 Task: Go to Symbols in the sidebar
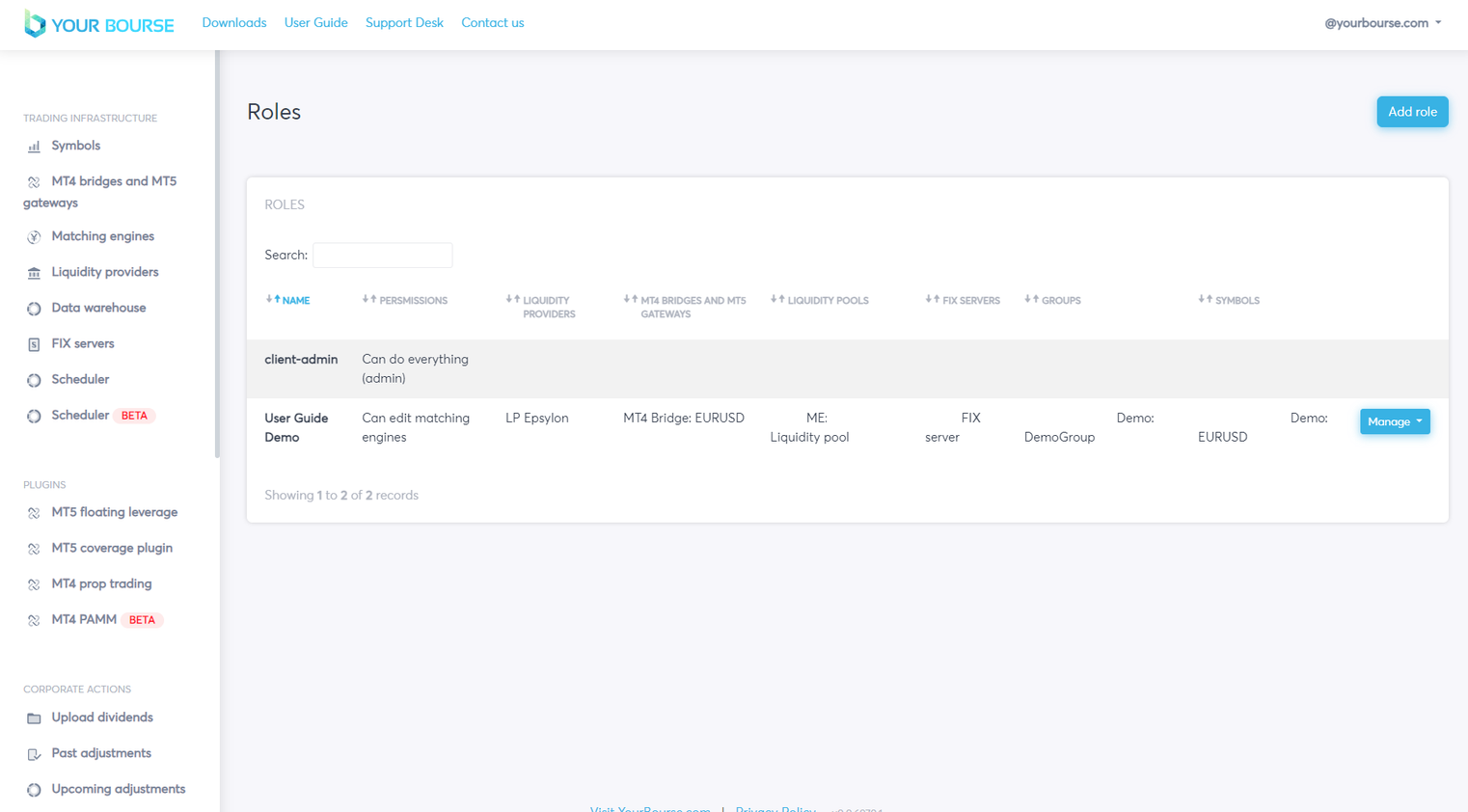click(x=76, y=146)
